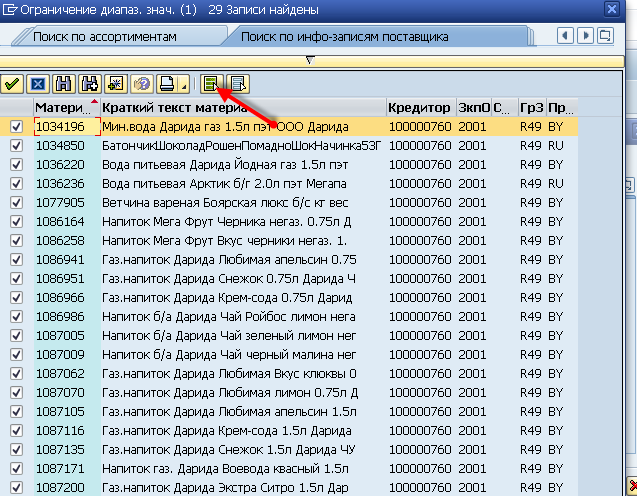Open the Find binoculars icon

(x=64, y=84)
